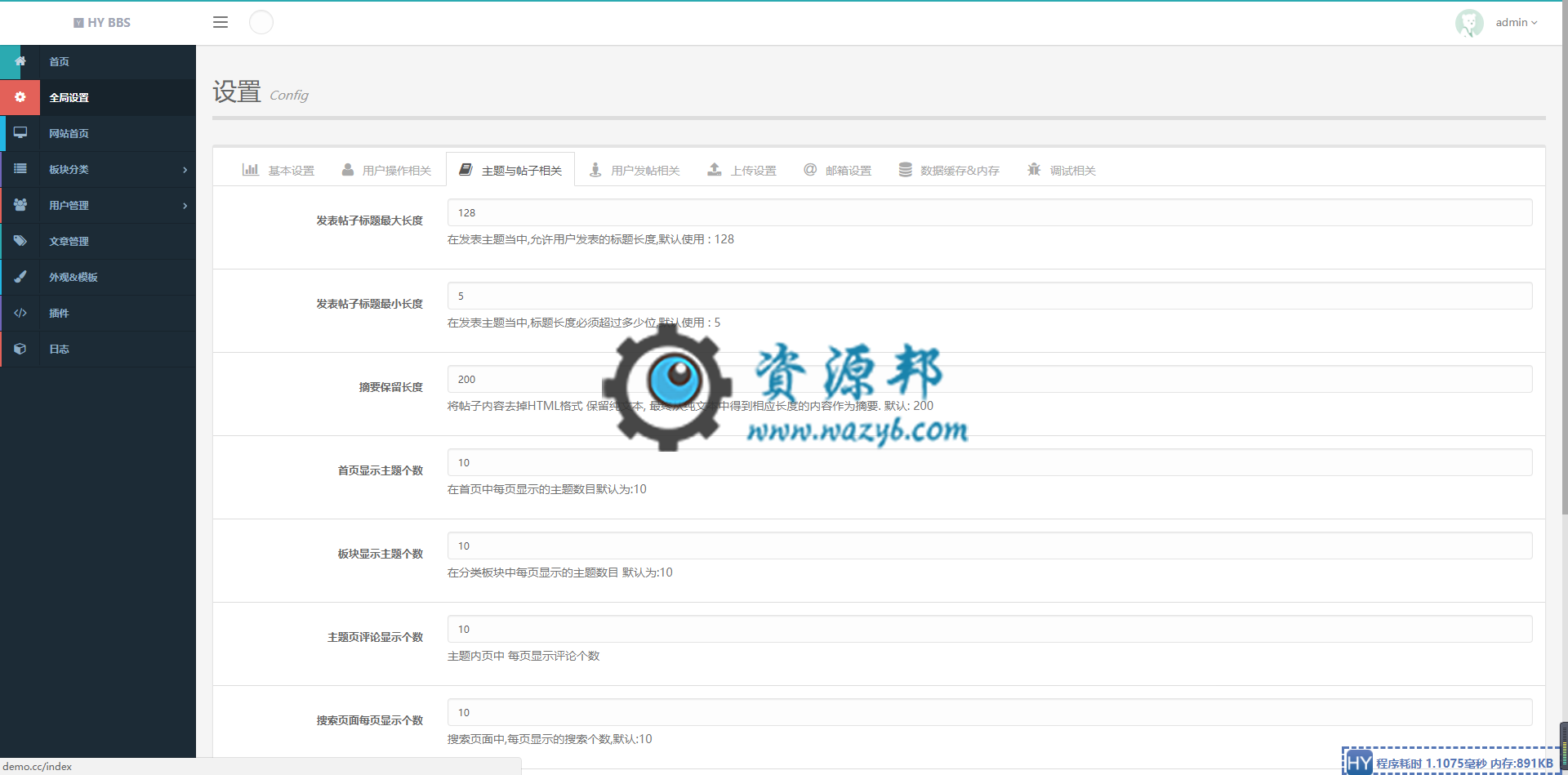Open 外观&模板 in the sidebar
1568x775 pixels.
pos(98,277)
